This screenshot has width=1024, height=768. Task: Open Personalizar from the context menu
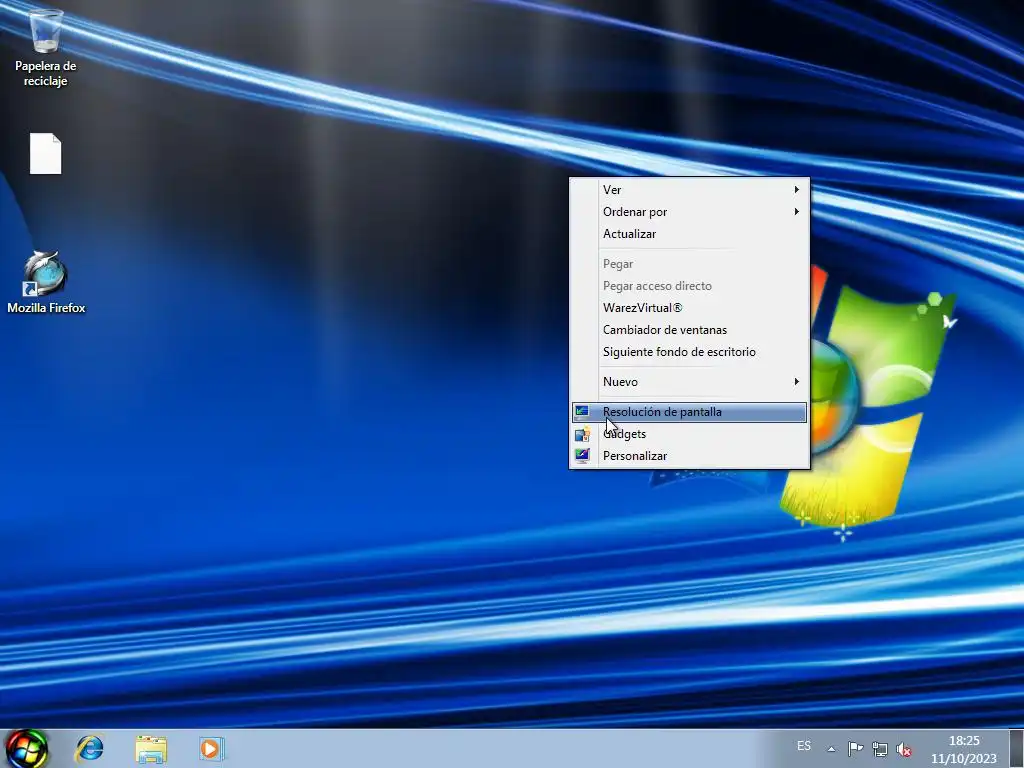690,456
